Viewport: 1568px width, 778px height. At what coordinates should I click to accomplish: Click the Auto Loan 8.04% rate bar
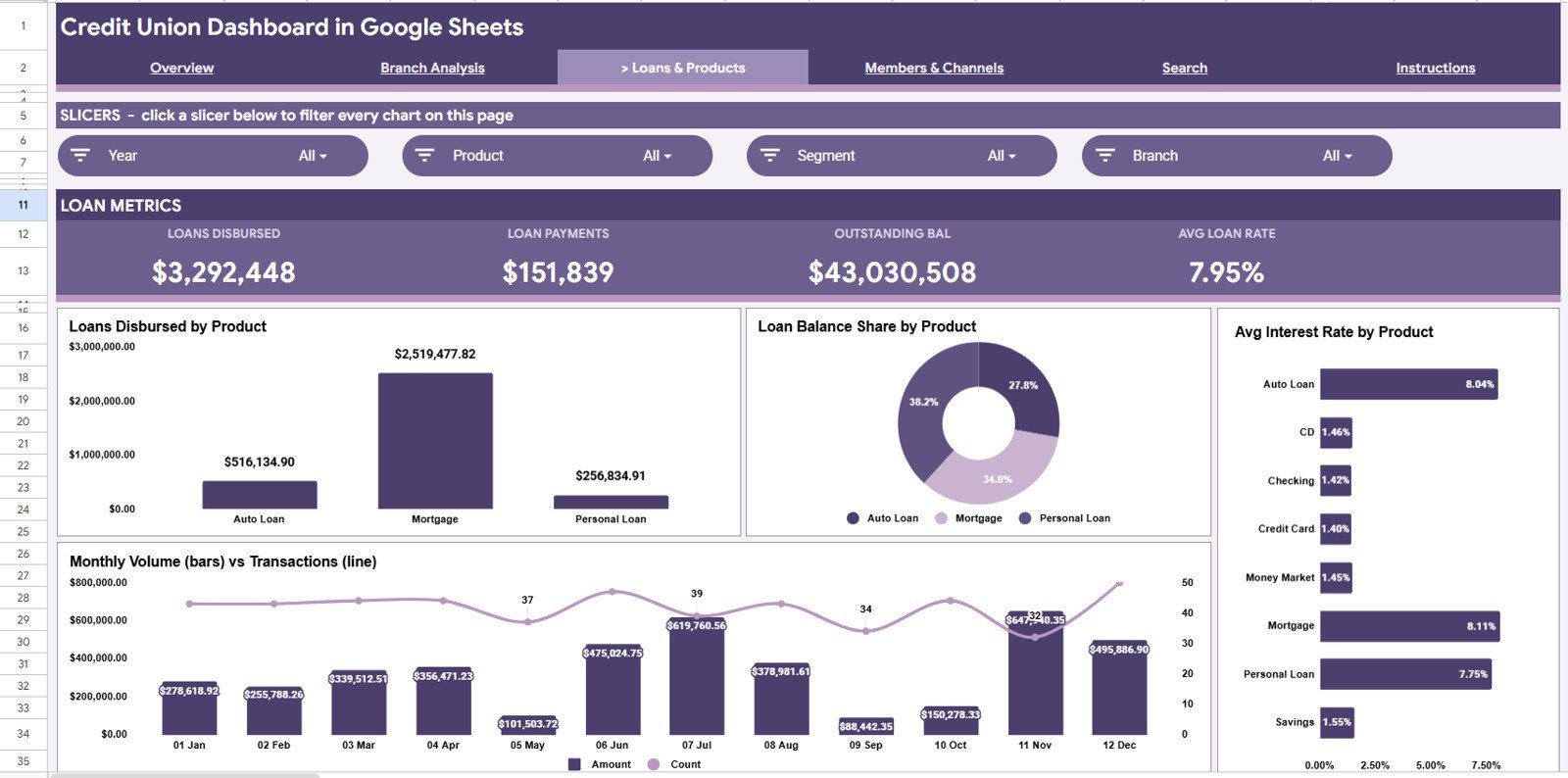click(x=1408, y=384)
